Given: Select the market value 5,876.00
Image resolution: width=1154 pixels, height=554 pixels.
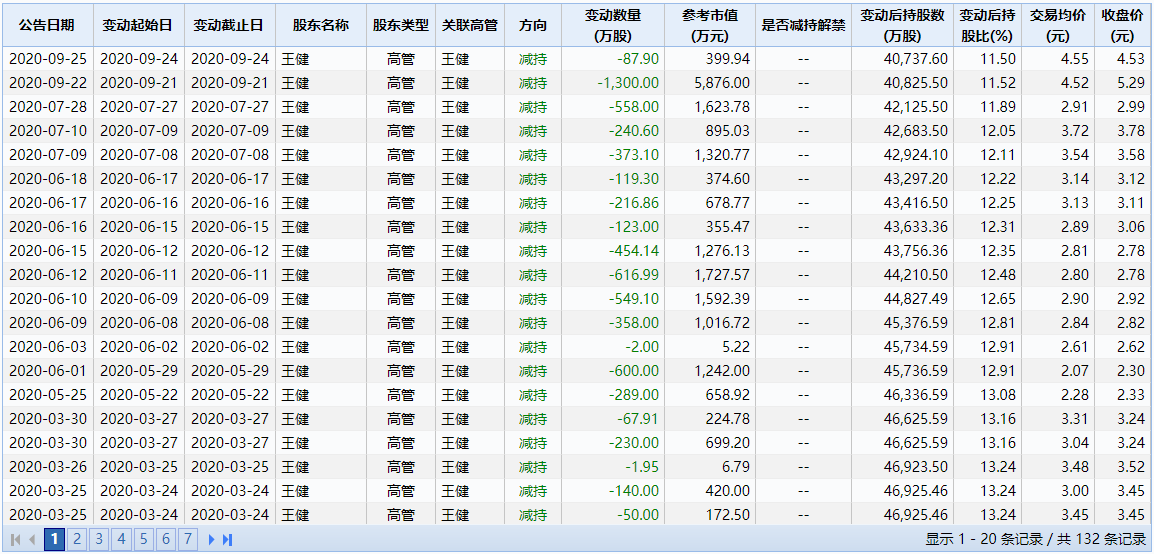Looking at the screenshot, I should (722, 83).
